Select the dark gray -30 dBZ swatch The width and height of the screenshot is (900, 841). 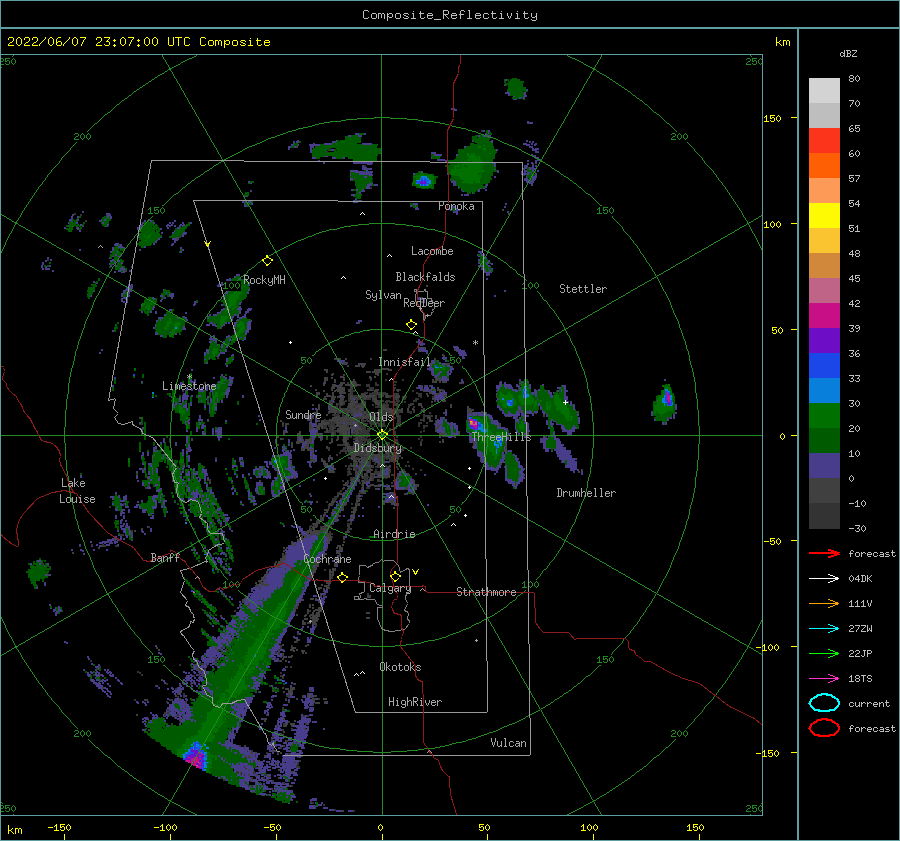824,516
